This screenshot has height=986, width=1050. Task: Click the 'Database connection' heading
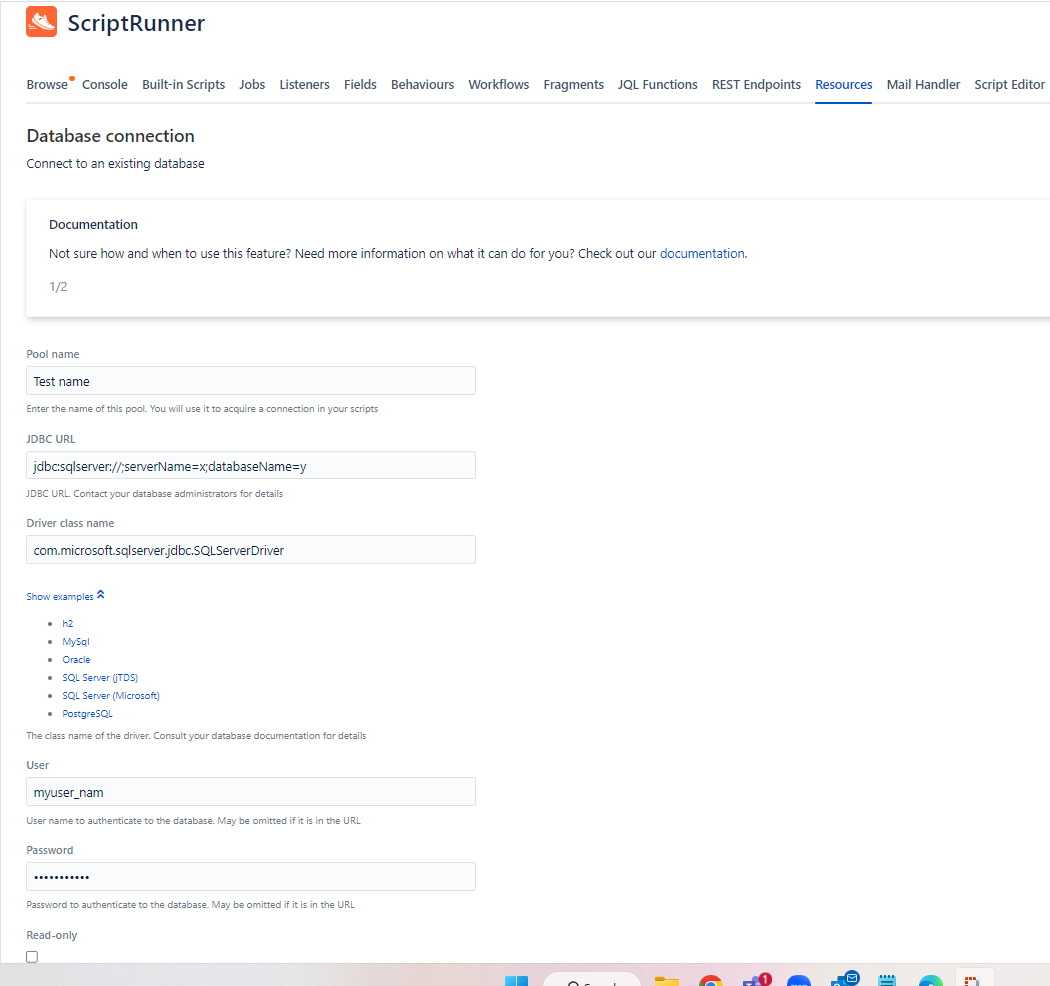[x=110, y=136]
